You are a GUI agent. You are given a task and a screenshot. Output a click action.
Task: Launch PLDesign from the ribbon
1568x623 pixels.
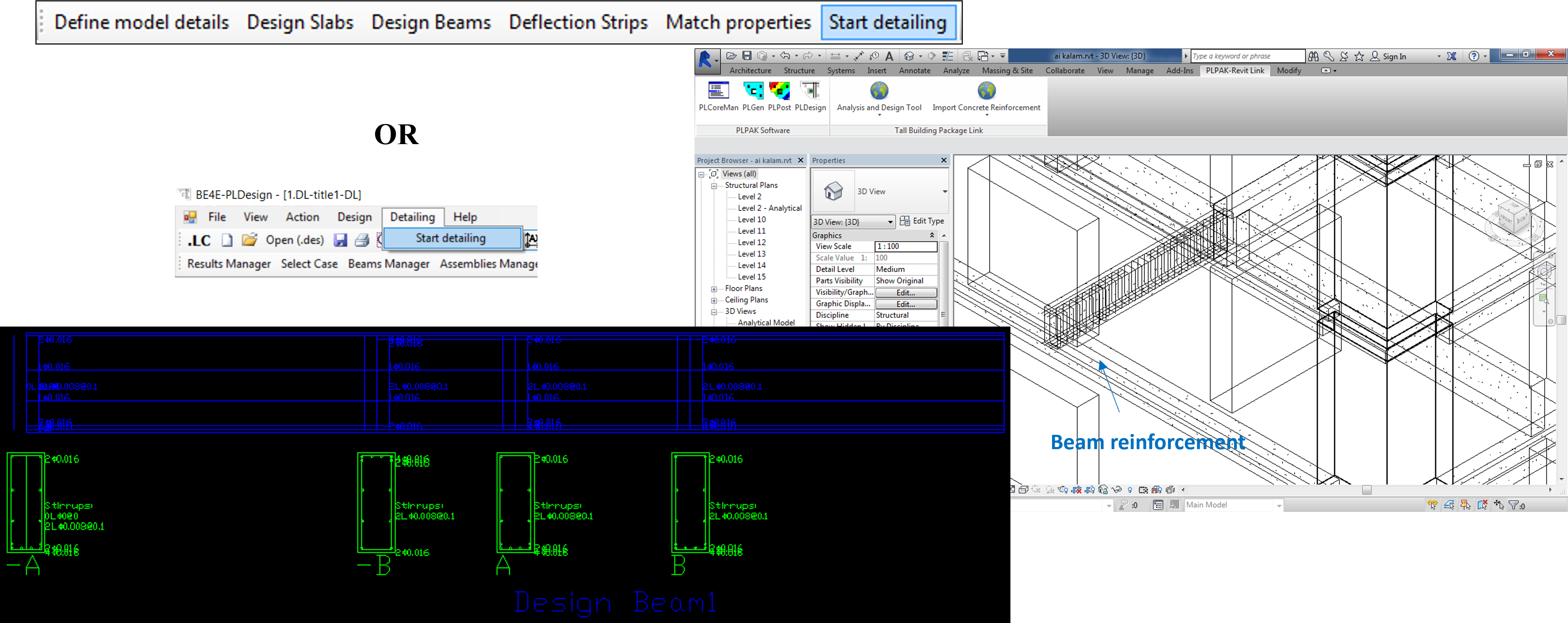[x=810, y=97]
